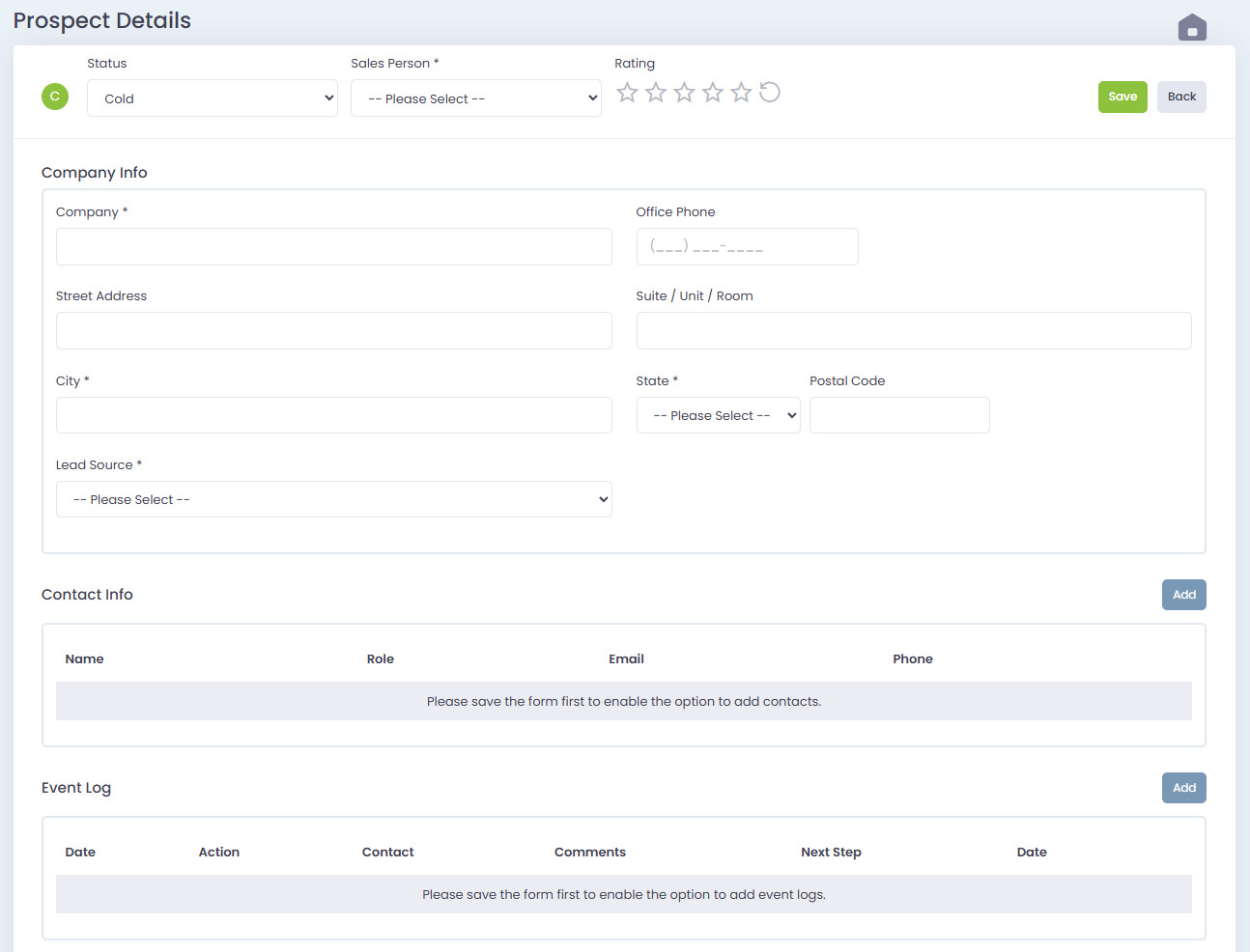Focus the Company name field

(333, 247)
